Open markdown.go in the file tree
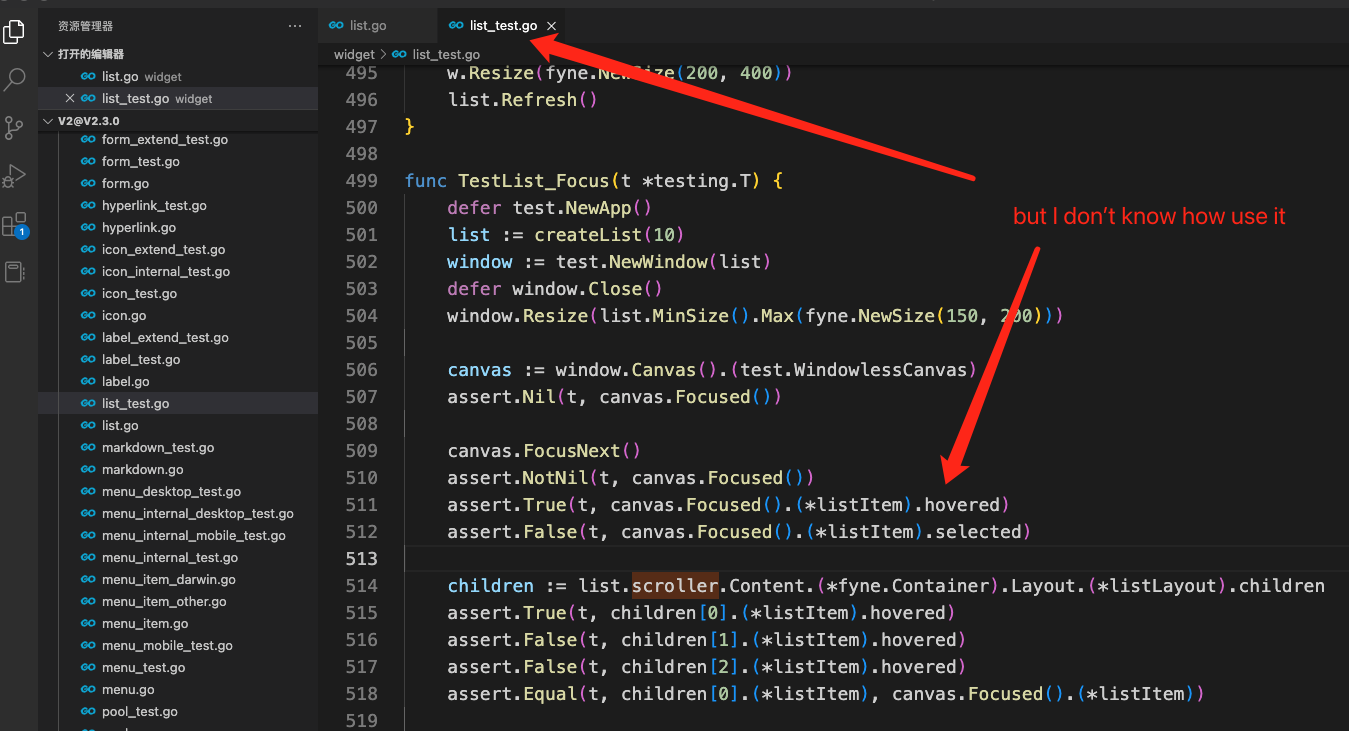The height and width of the screenshot is (731, 1349). pyautogui.click(x=178, y=470)
